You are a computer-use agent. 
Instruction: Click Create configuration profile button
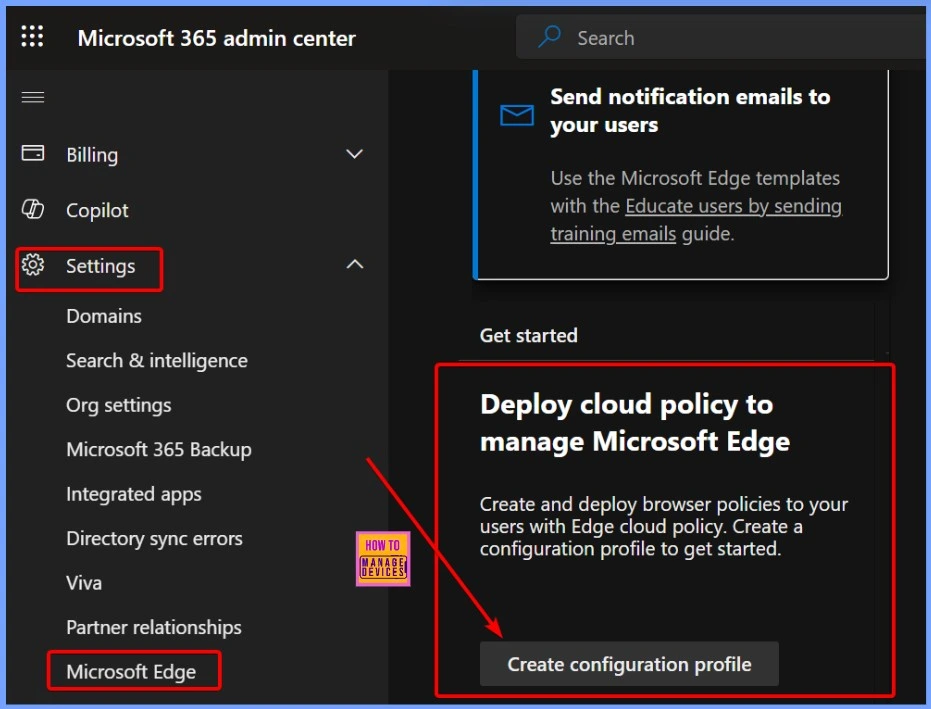point(629,664)
